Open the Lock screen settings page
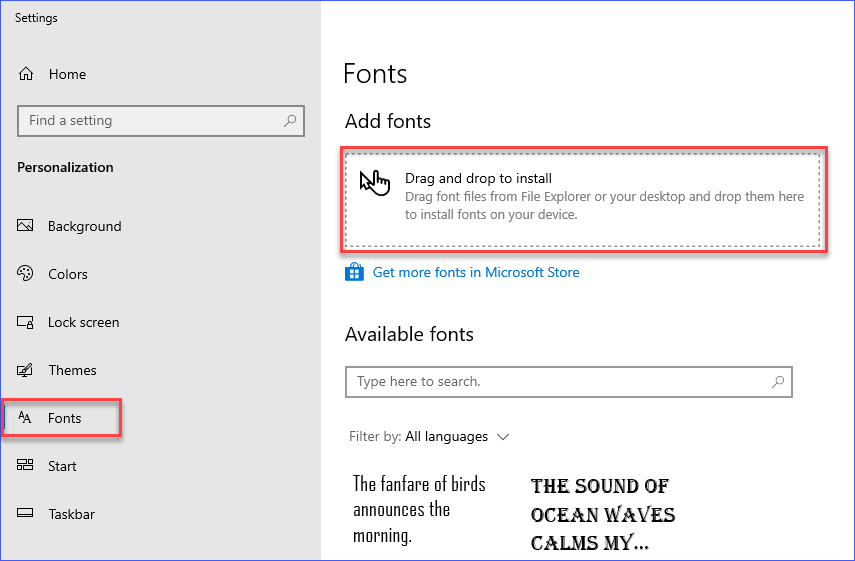 click(x=83, y=322)
